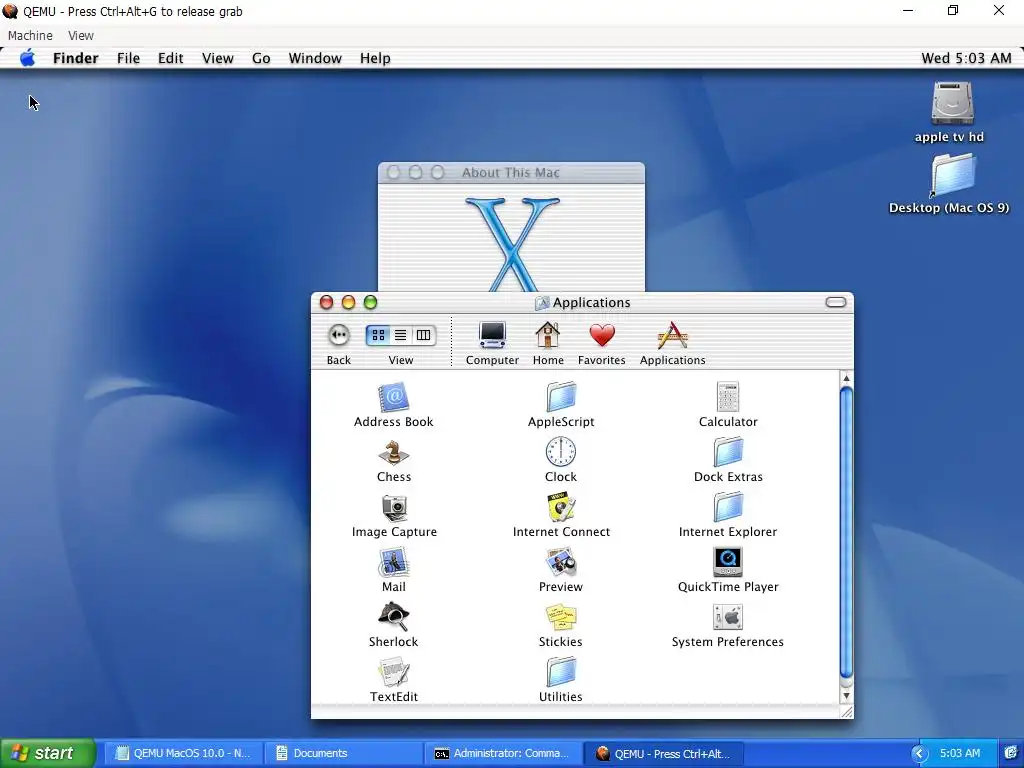Image resolution: width=1024 pixels, height=768 pixels.
Task: Launch the Preview app
Action: click(x=561, y=562)
